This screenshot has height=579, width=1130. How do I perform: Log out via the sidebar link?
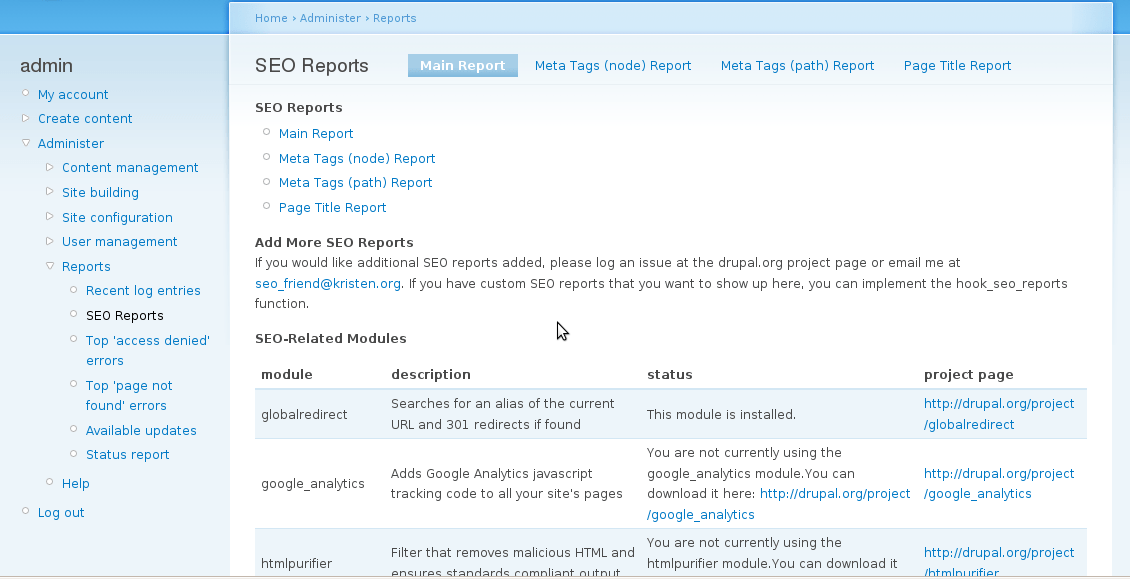coord(61,513)
